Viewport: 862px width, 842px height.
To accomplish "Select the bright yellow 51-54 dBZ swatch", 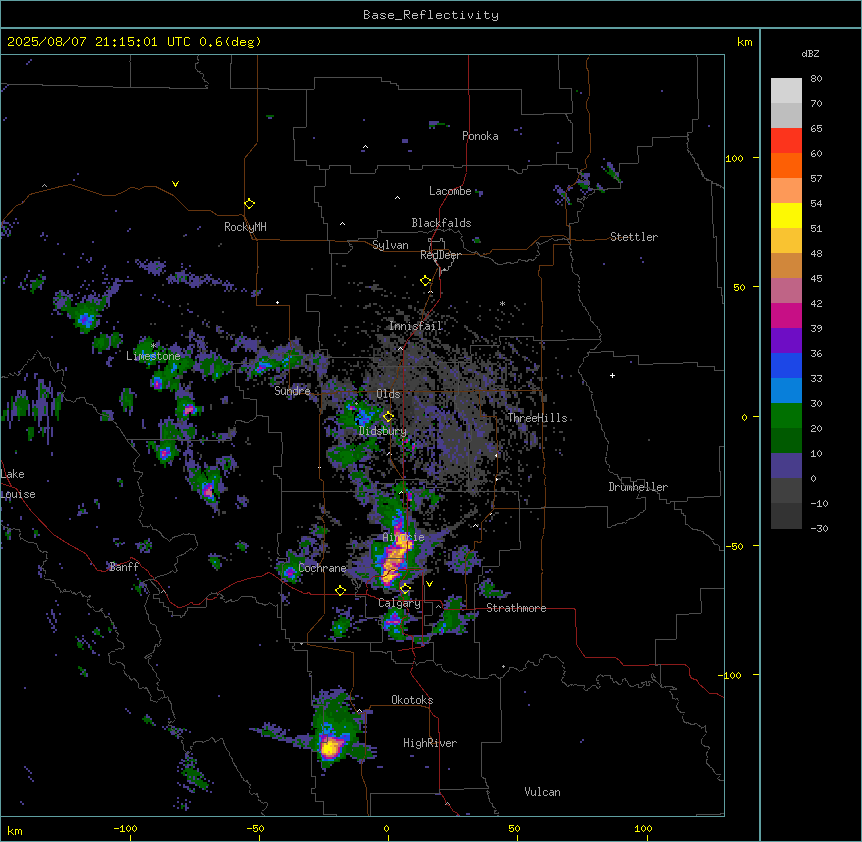I will [786, 215].
